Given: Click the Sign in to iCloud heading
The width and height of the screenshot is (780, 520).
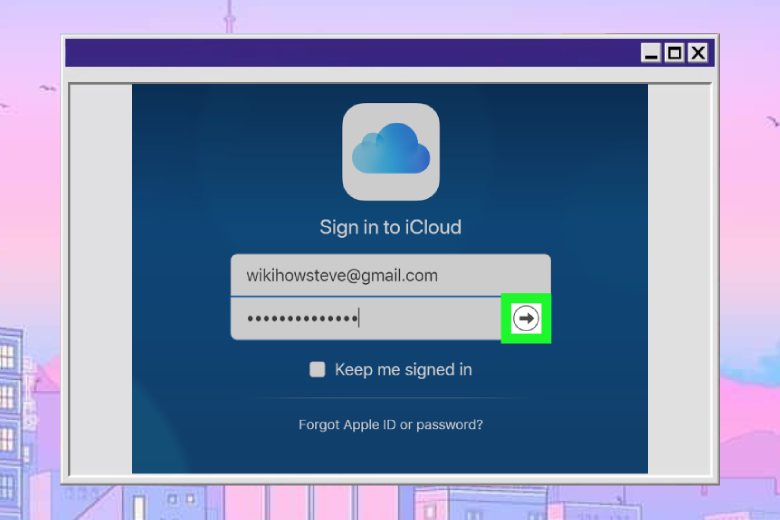Looking at the screenshot, I should [x=390, y=227].
